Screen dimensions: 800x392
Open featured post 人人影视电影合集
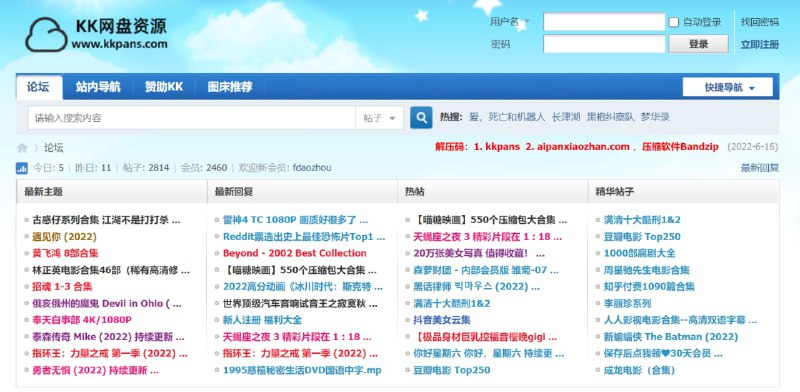(680, 320)
